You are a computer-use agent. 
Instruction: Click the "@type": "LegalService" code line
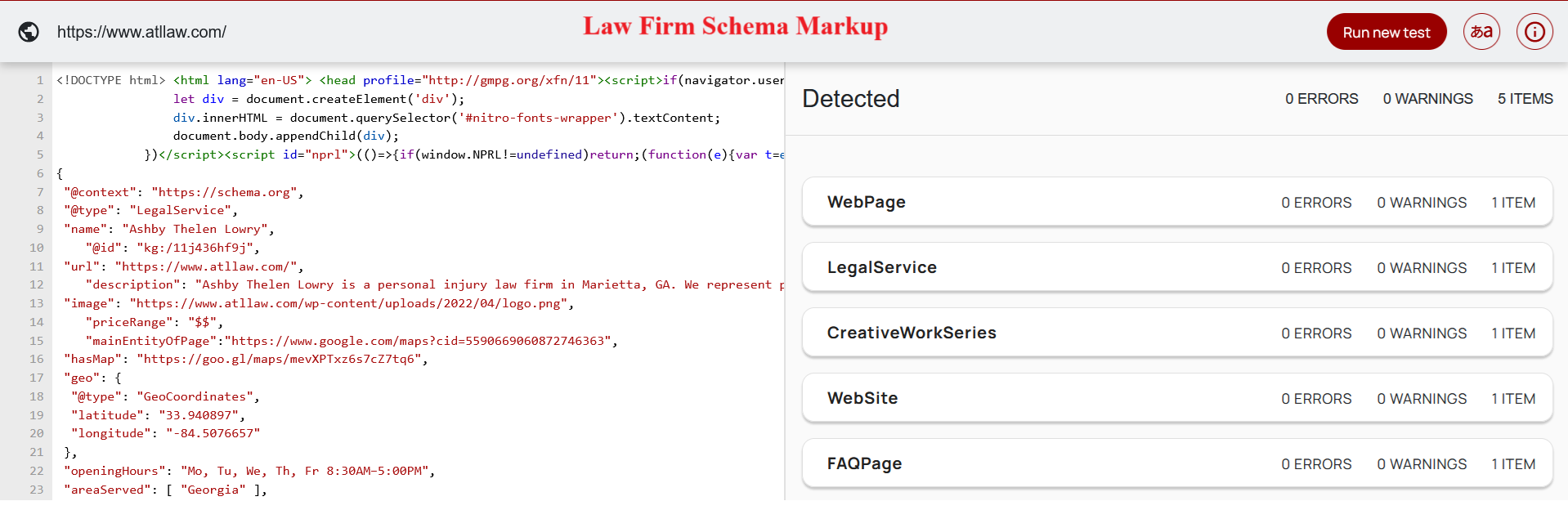[x=151, y=210]
